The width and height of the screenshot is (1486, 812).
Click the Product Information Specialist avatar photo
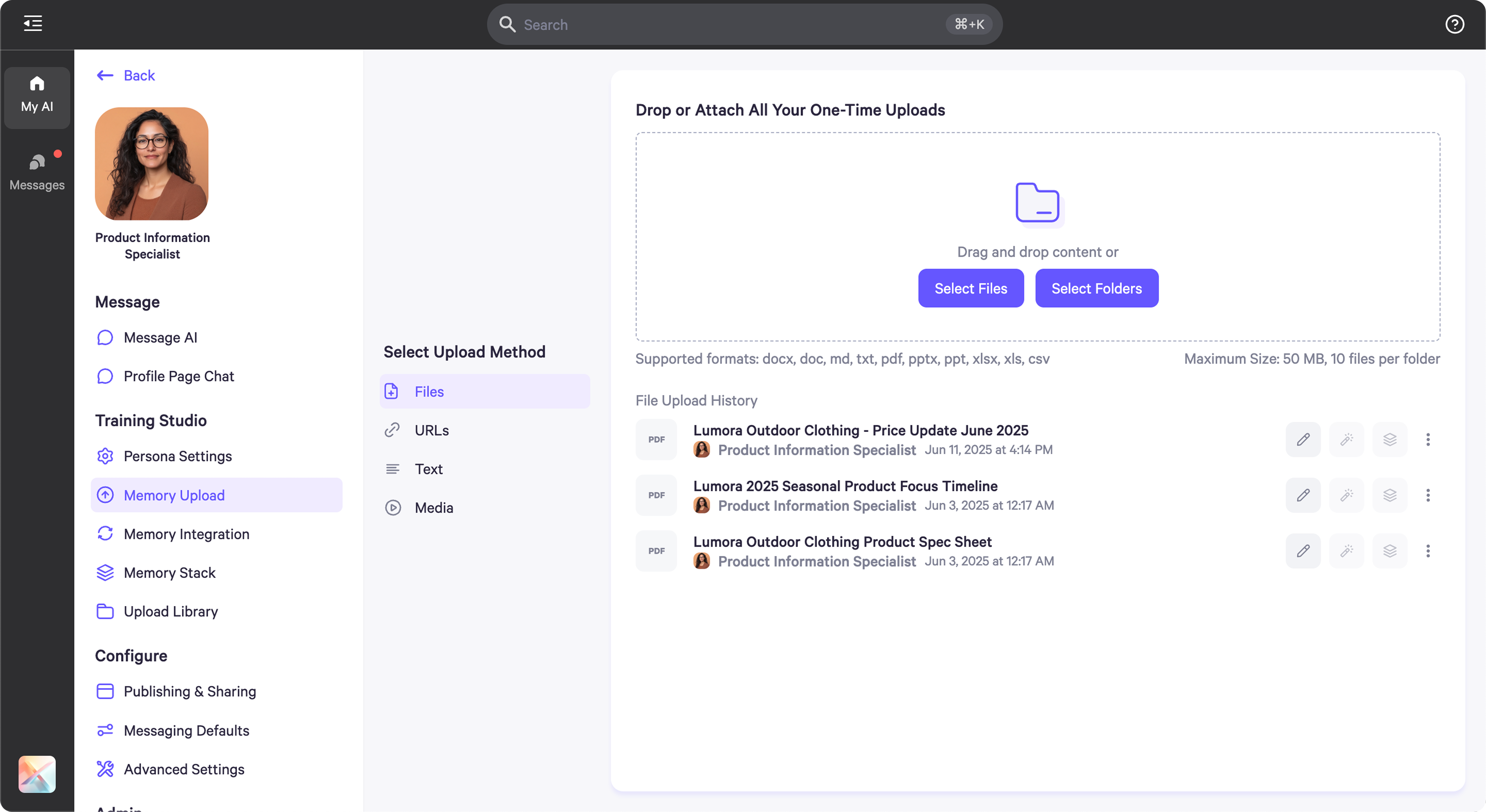tap(151, 164)
